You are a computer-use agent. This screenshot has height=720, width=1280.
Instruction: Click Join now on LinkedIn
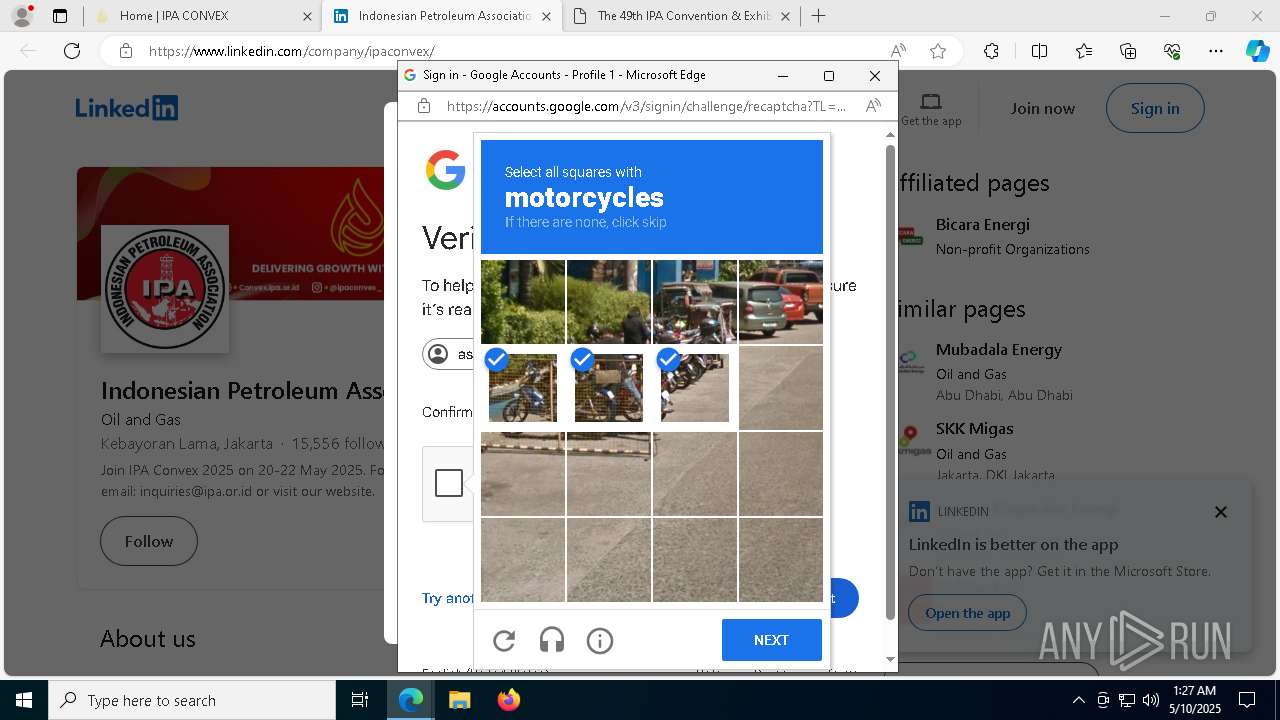pyautogui.click(x=1042, y=108)
